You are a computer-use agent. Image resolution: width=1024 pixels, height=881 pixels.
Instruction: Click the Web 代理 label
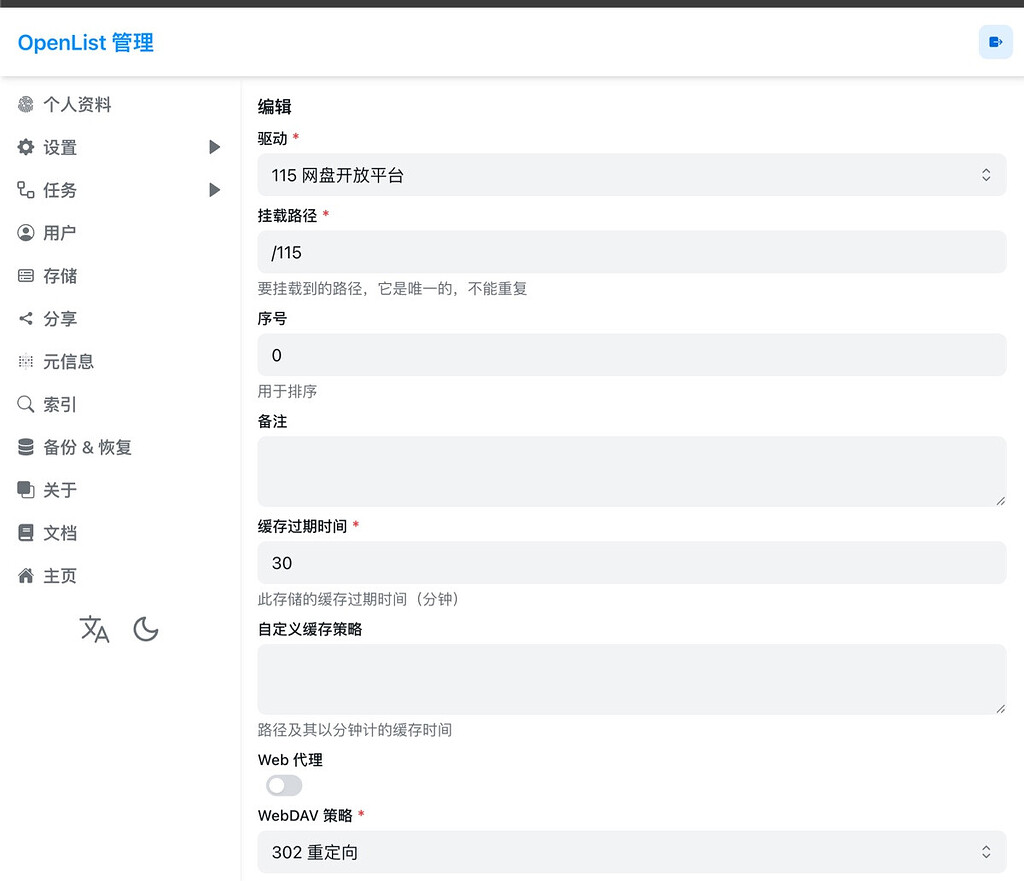290,760
